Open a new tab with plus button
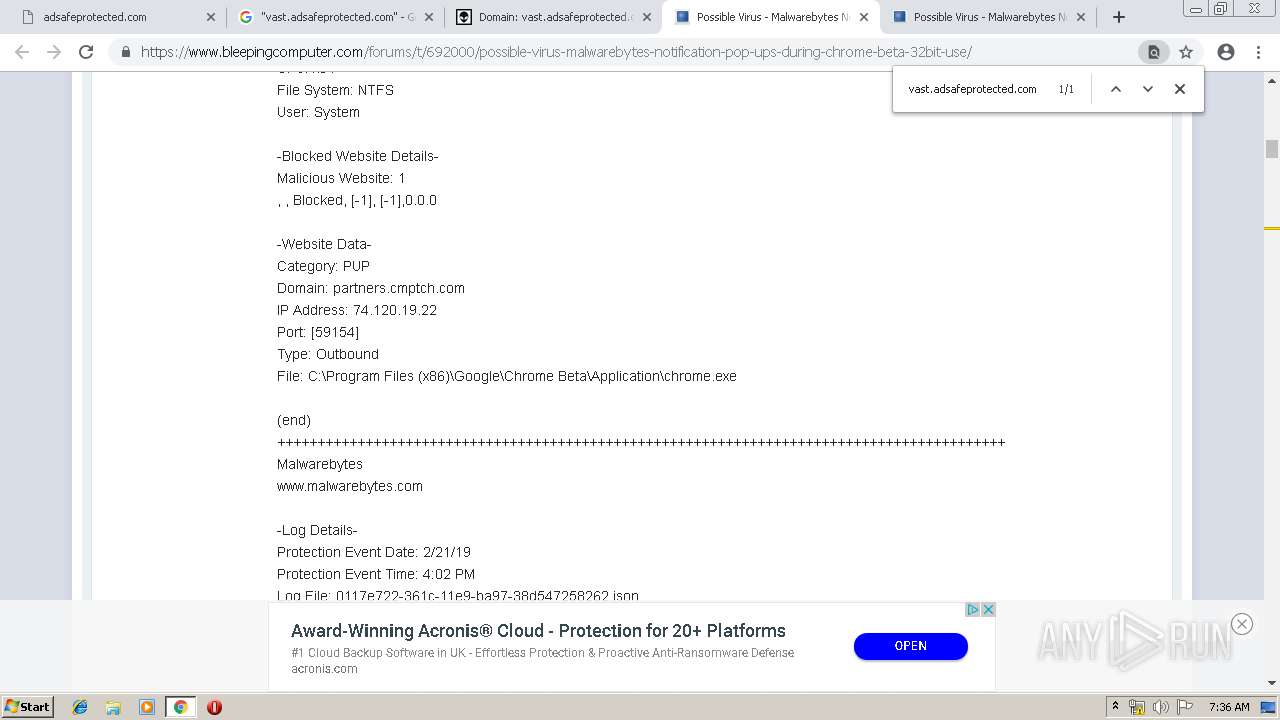The height and width of the screenshot is (720, 1280). click(x=1119, y=17)
